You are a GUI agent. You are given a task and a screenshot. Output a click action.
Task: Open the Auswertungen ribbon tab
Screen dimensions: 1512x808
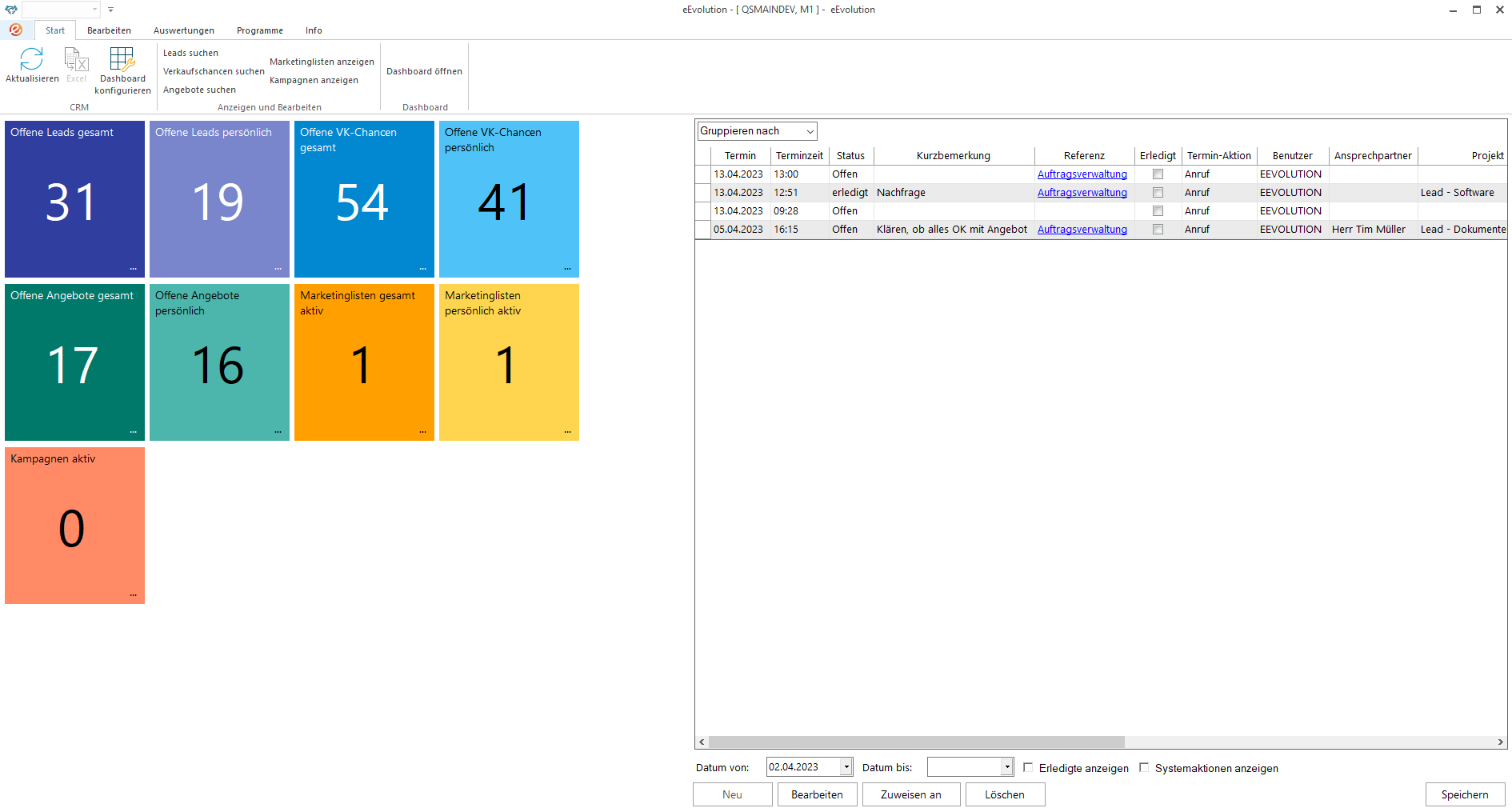point(184,30)
